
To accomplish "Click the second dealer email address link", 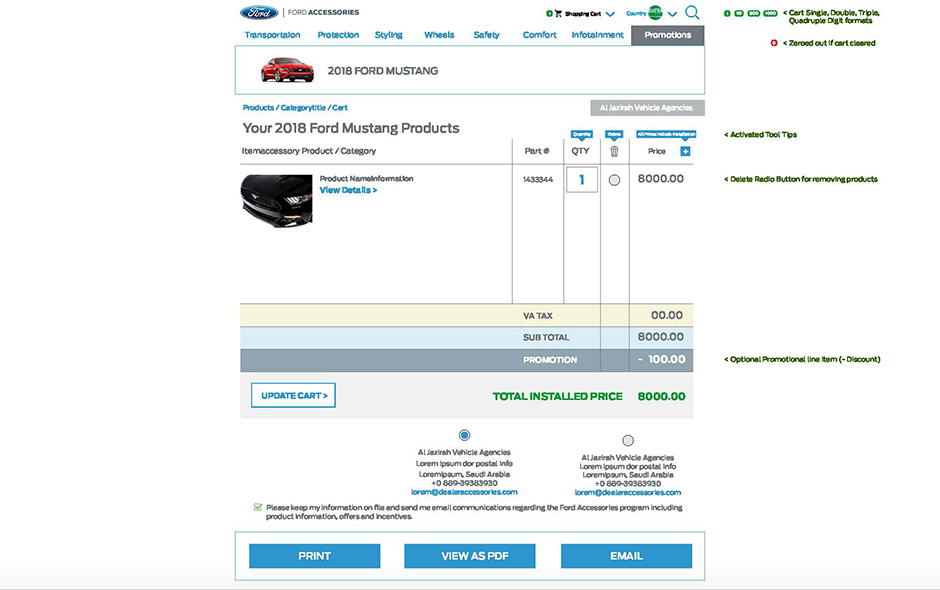I will coord(628,492).
